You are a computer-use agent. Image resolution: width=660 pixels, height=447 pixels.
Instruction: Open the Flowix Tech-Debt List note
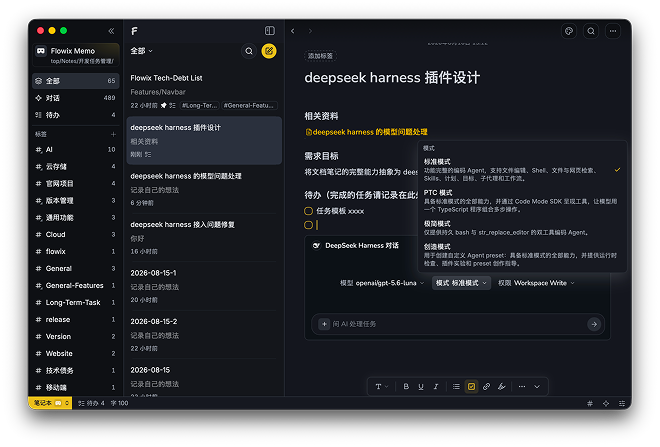click(204, 92)
